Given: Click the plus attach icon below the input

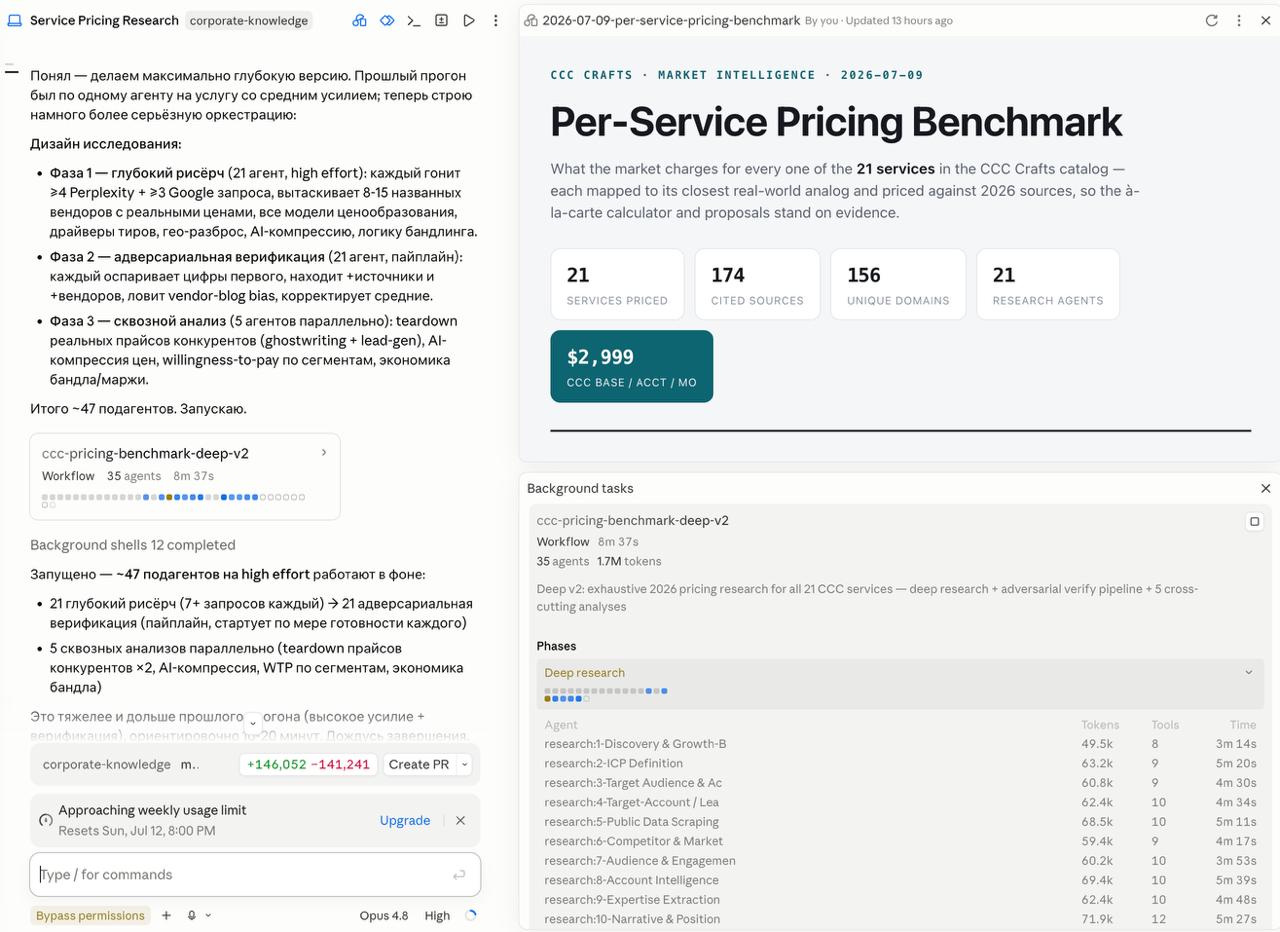Looking at the screenshot, I should 166,915.
